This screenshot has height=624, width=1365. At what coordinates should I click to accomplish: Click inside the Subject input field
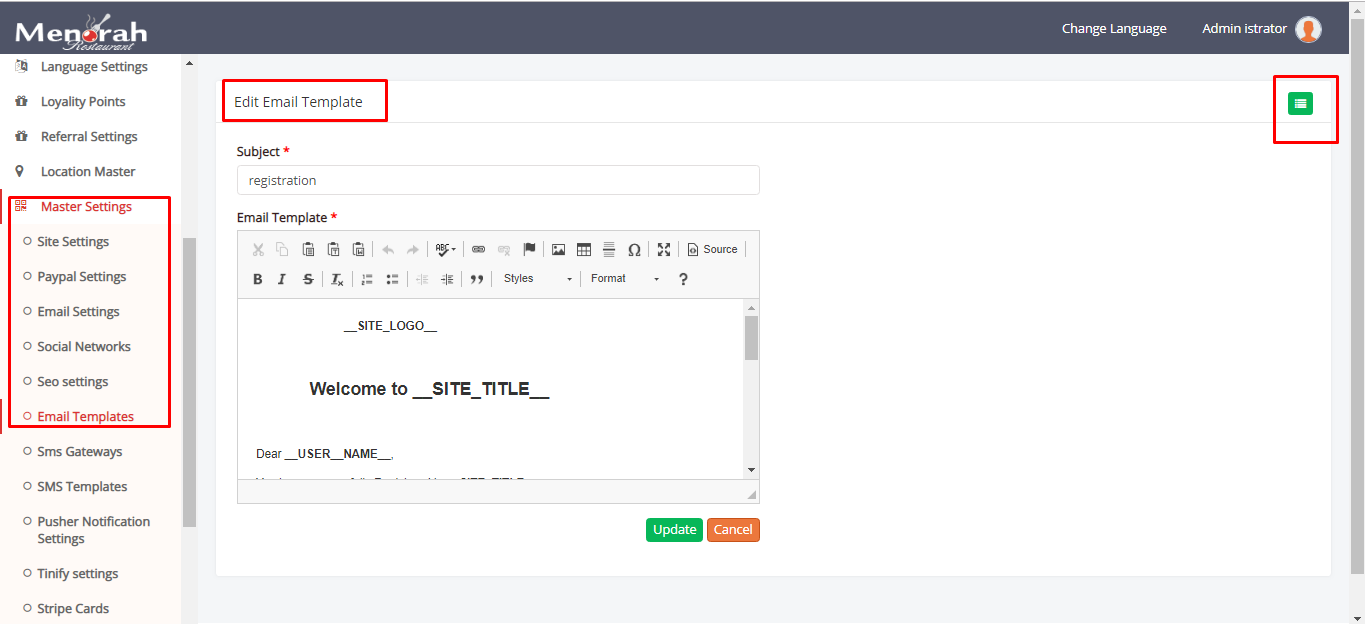pos(497,180)
